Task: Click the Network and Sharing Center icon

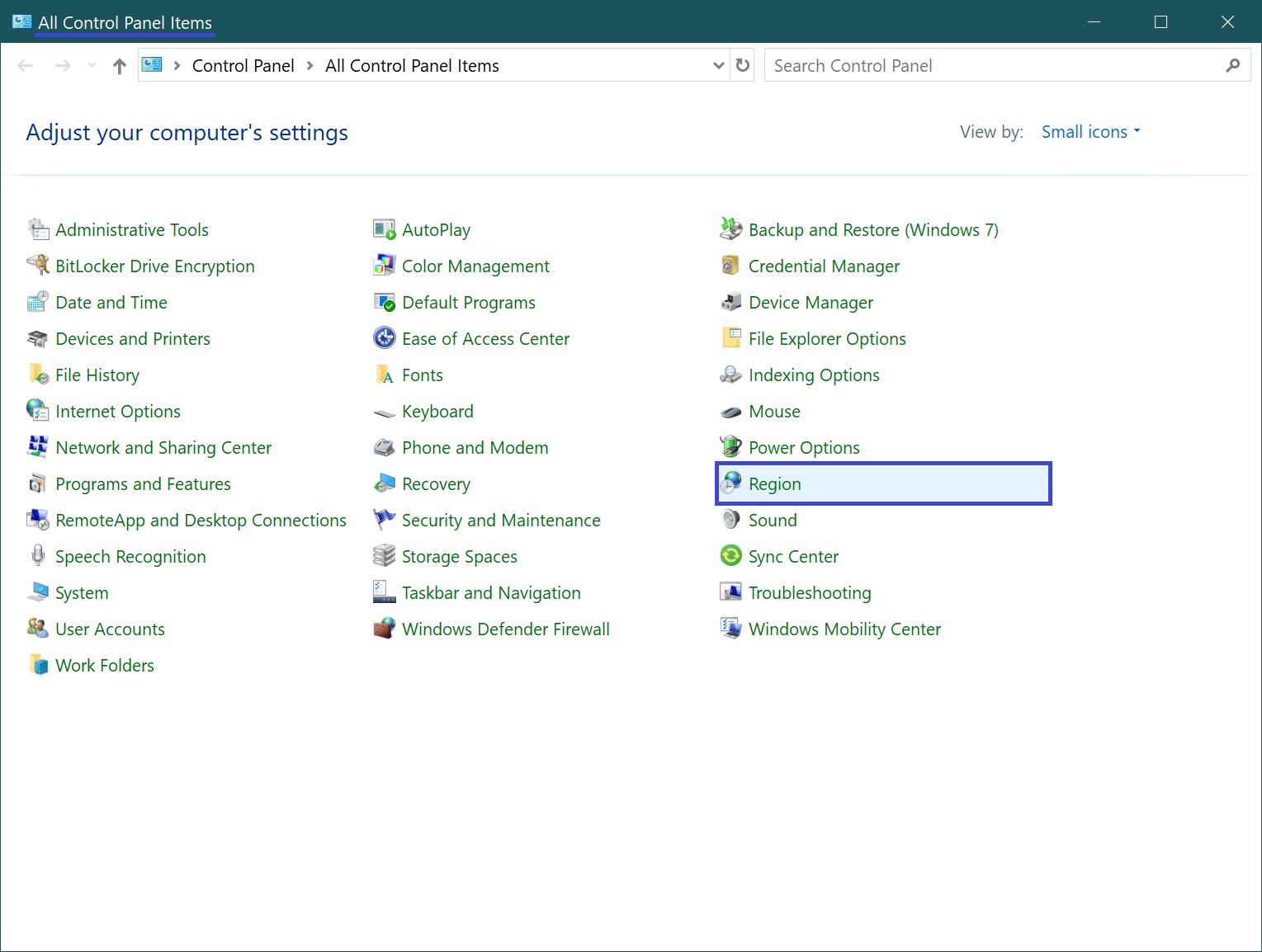Action: pos(38,447)
